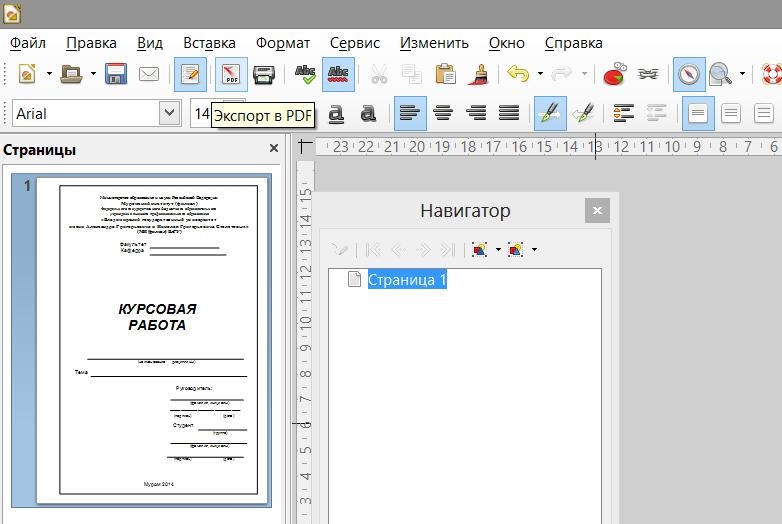Open the Arial font name dropdown
The width and height of the screenshot is (782, 524).
169,113
